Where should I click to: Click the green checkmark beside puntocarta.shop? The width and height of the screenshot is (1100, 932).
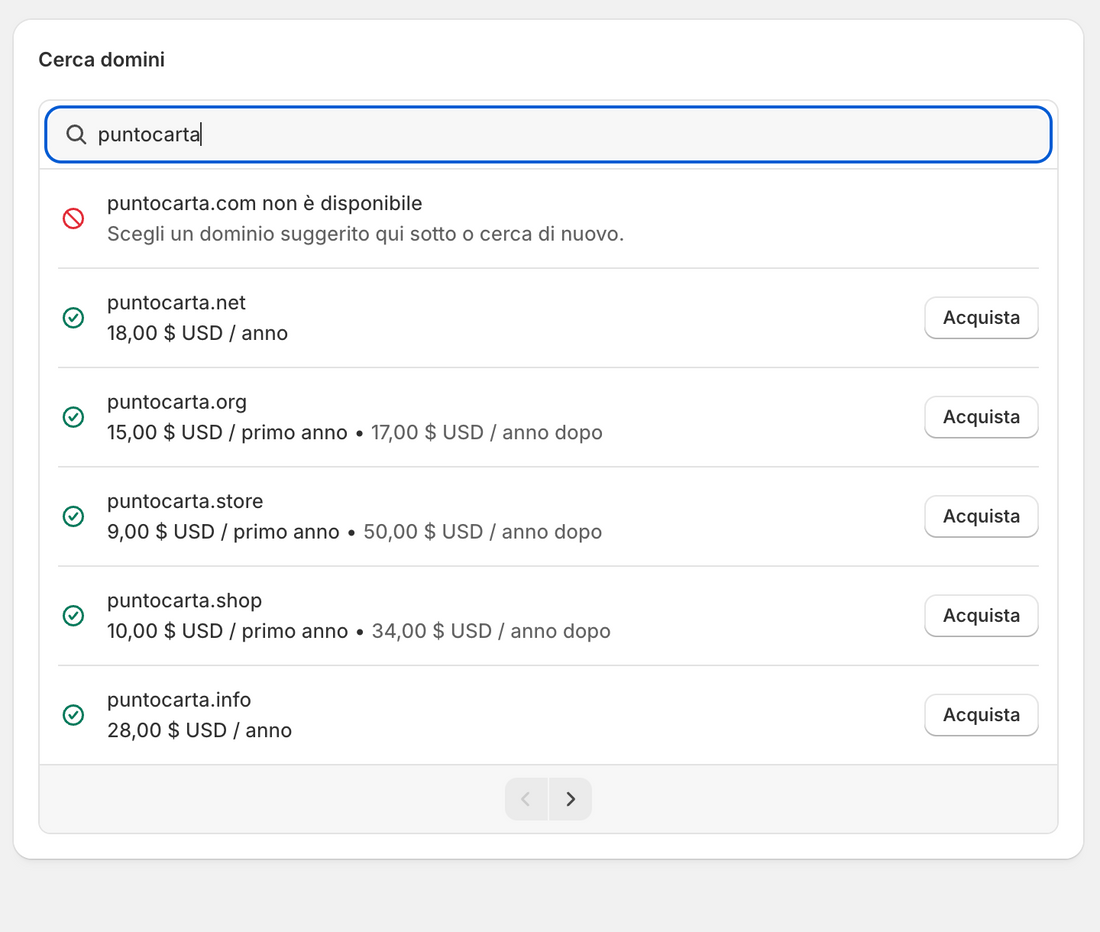pyautogui.click(x=73, y=616)
